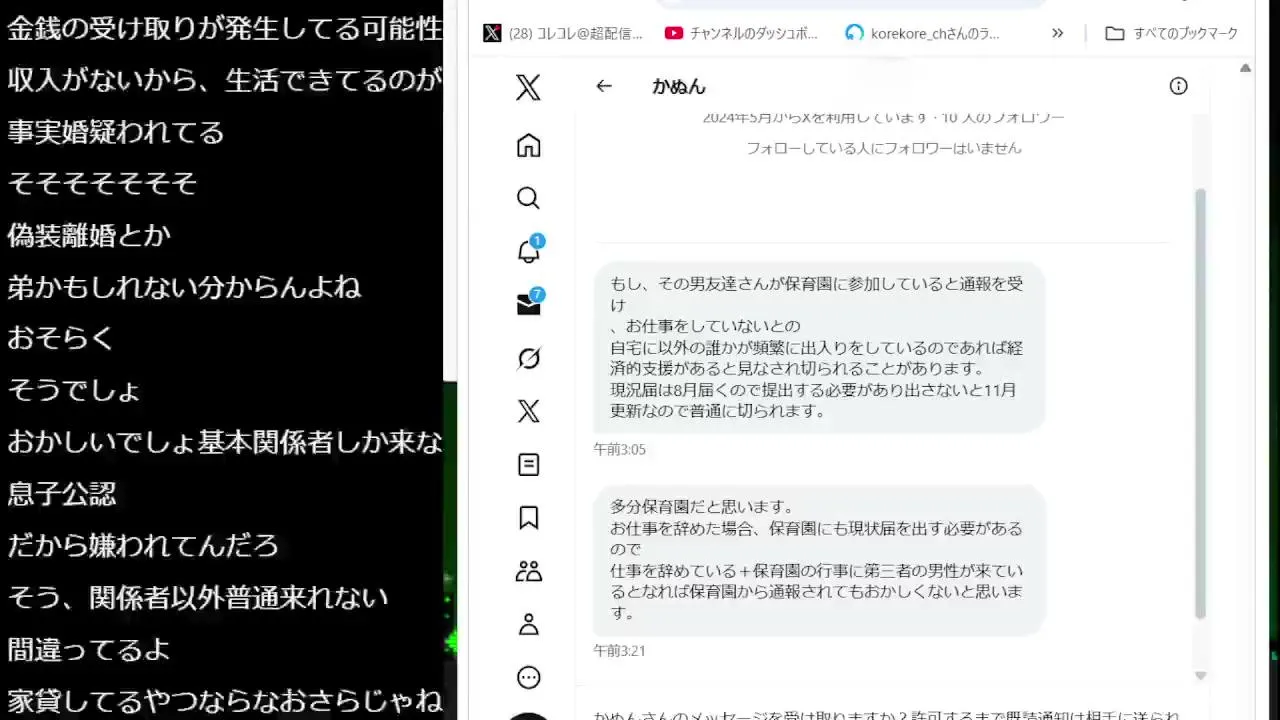The width and height of the screenshot is (1280, 720).
Task: Open Messages envelope with 7 badge
Action: pos(529,304)
